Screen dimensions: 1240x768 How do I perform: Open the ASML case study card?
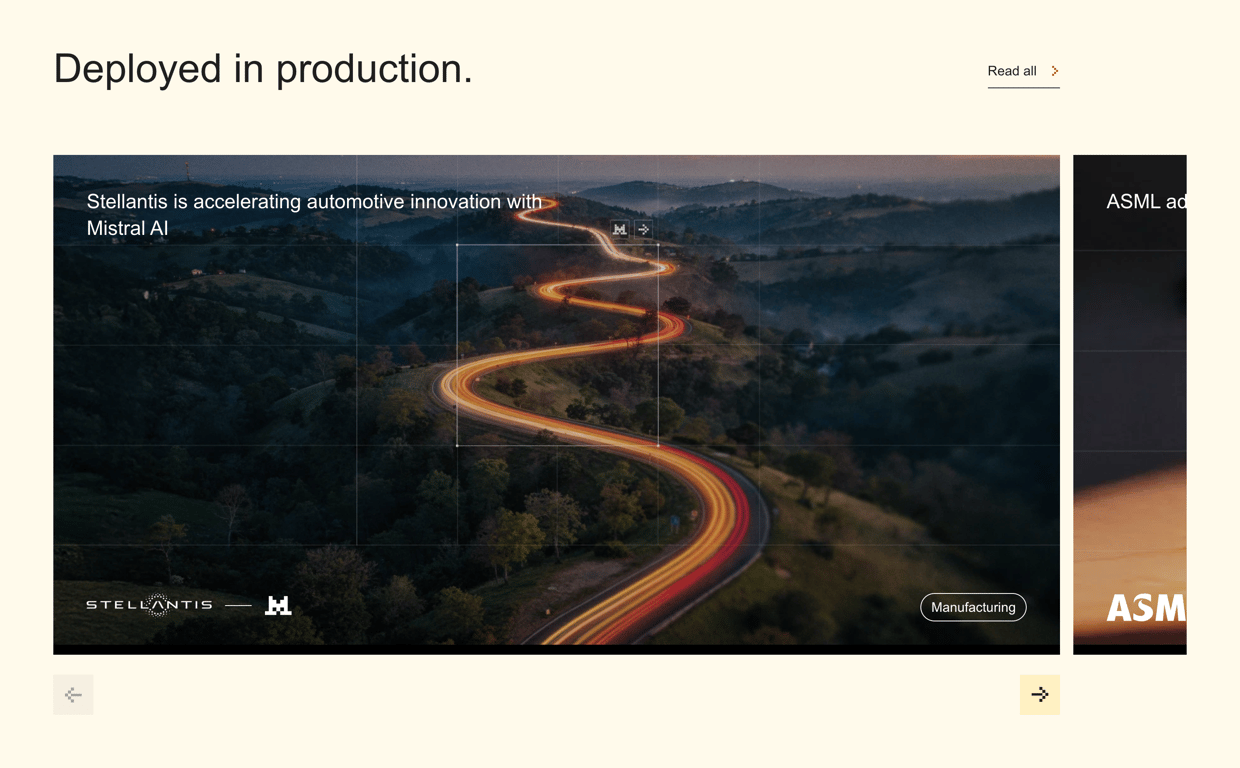[x=1130, y=405]
